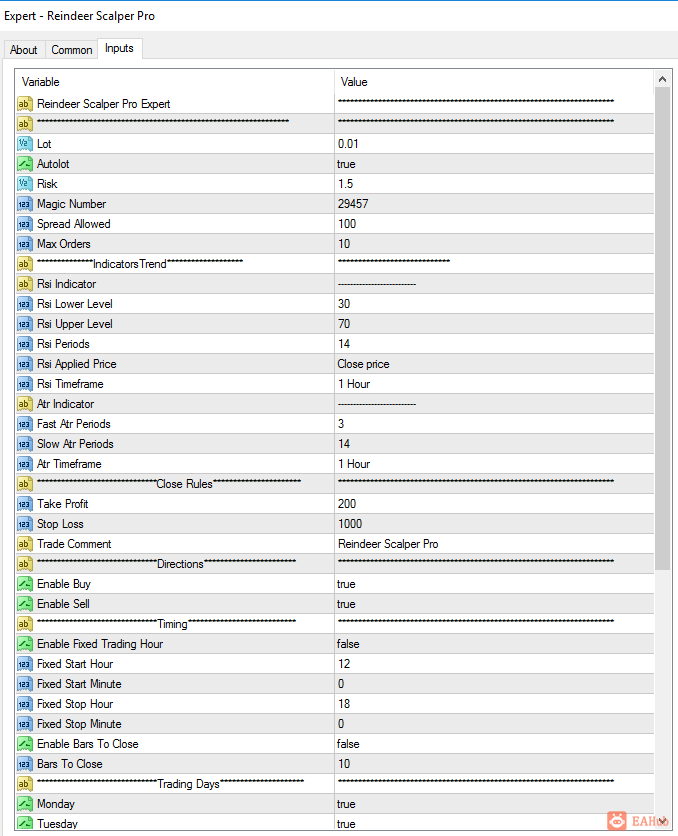
Task: Edit the Stop Loss value 1000
Action: click(x=494, y=524)
